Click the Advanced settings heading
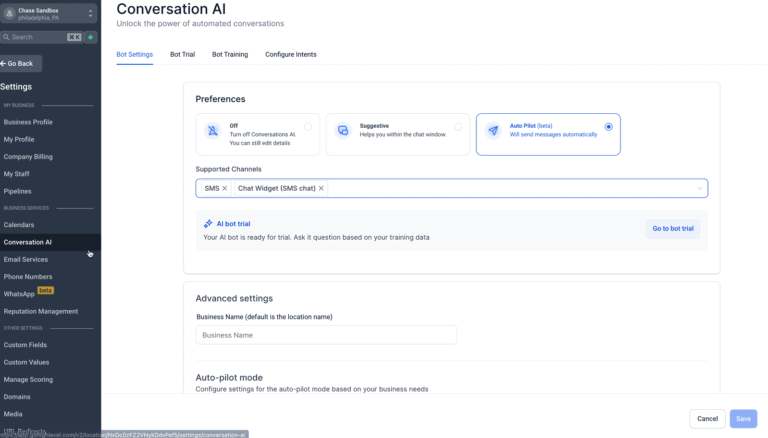Screen dimensions: 768x438 click(234, 298)
